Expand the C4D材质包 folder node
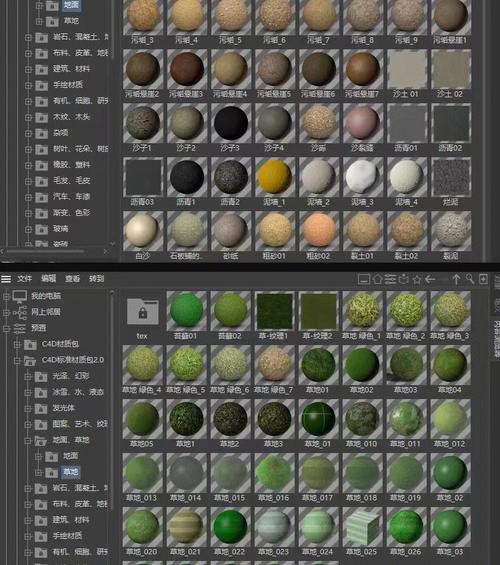The height and width of the screenshot is (565, 500). tap(17, 344)
